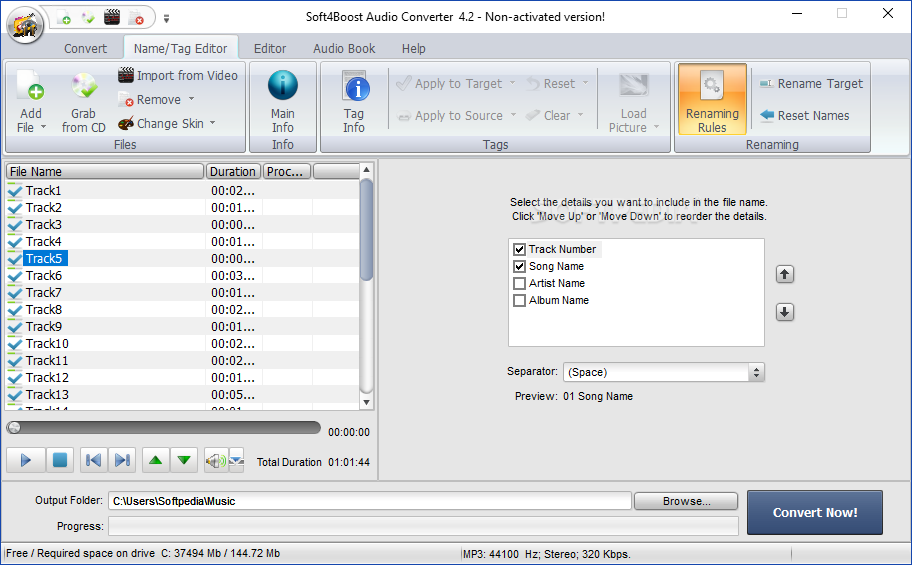The height and width of the screenshot is (565, 912).
Task: Select Name/Tag Editor tab
Action: tap(180, 49)
